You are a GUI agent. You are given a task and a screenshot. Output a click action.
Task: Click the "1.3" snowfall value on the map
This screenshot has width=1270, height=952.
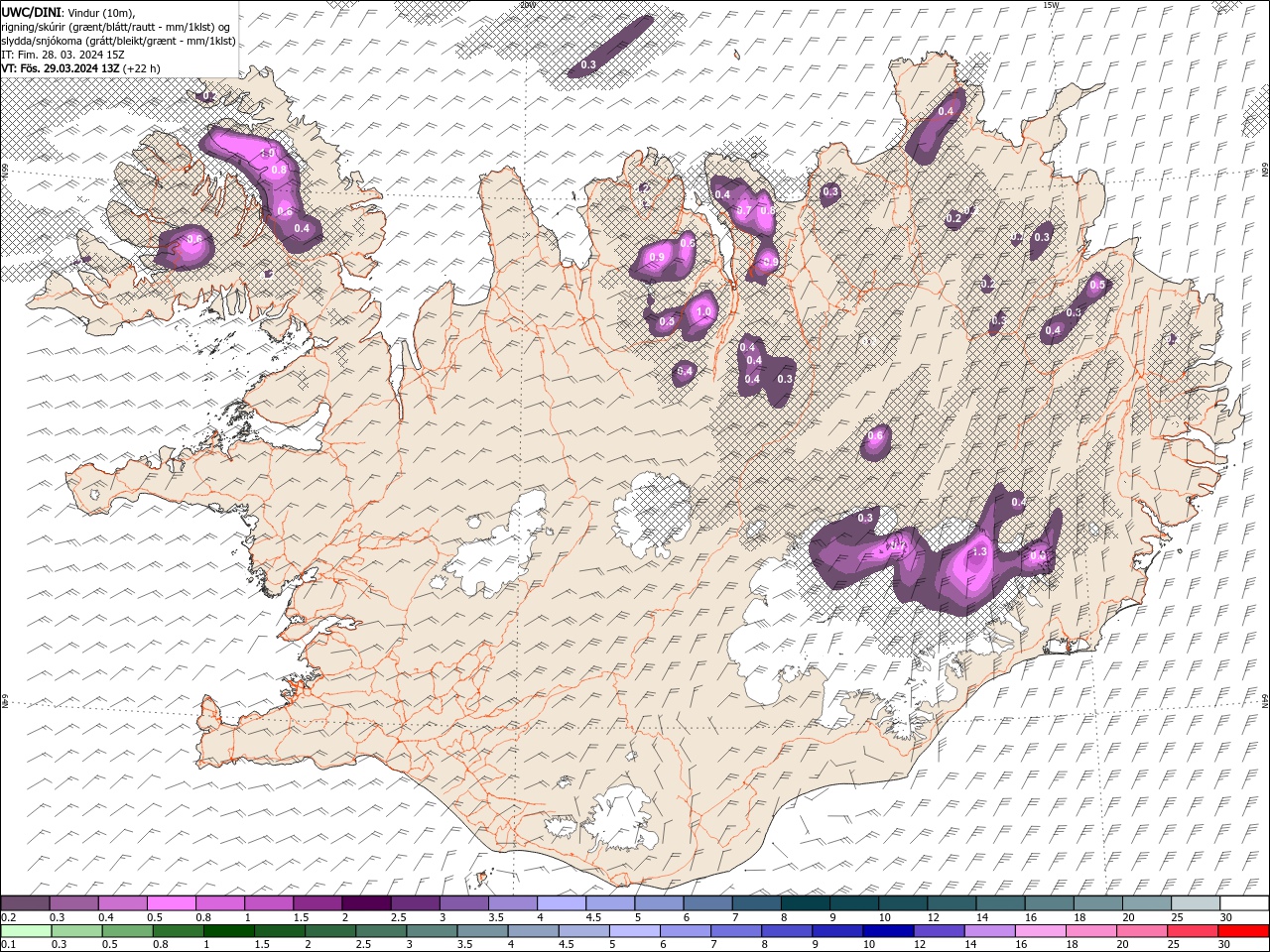click(979, 551)
